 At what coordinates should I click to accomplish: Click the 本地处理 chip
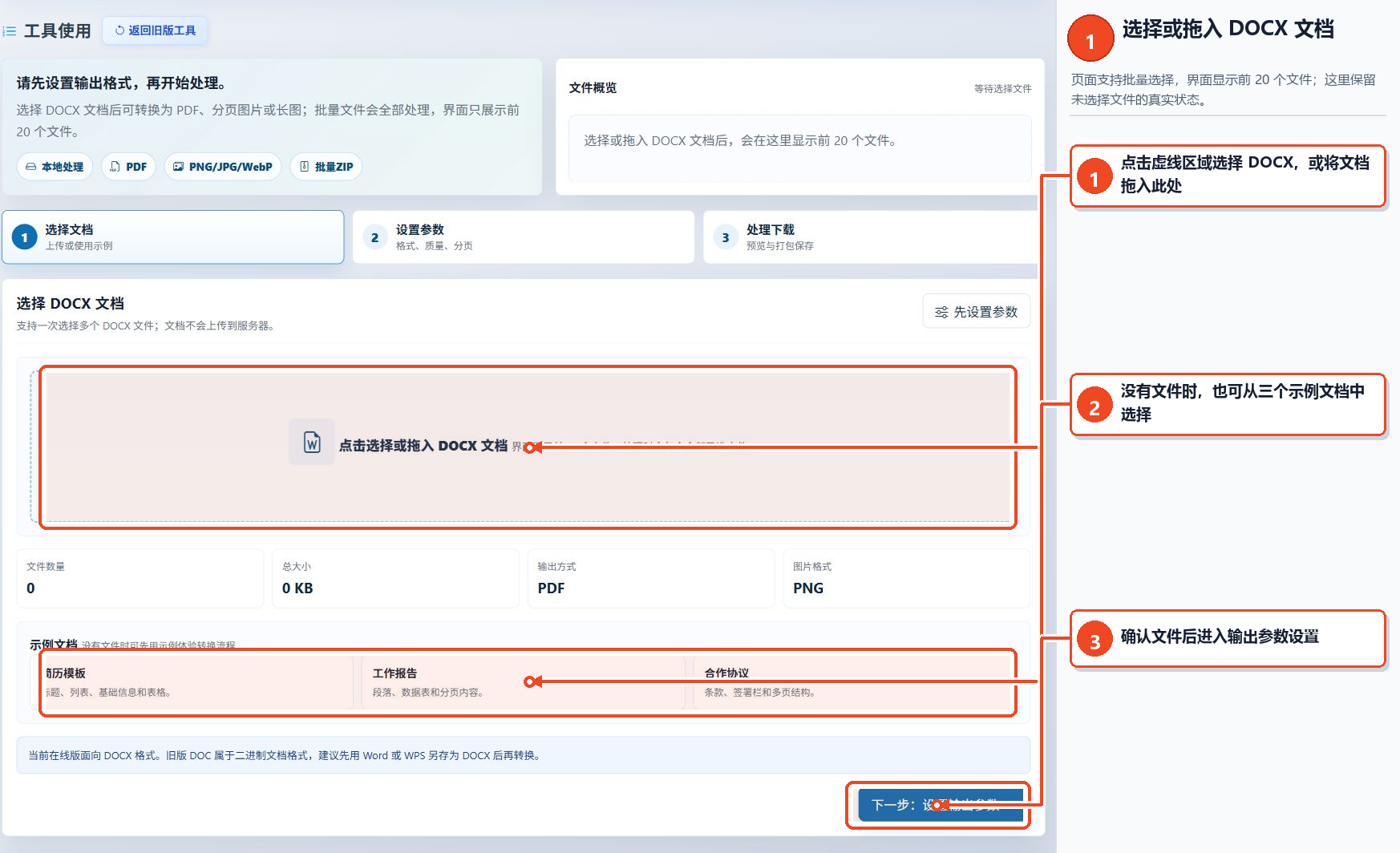55,167
